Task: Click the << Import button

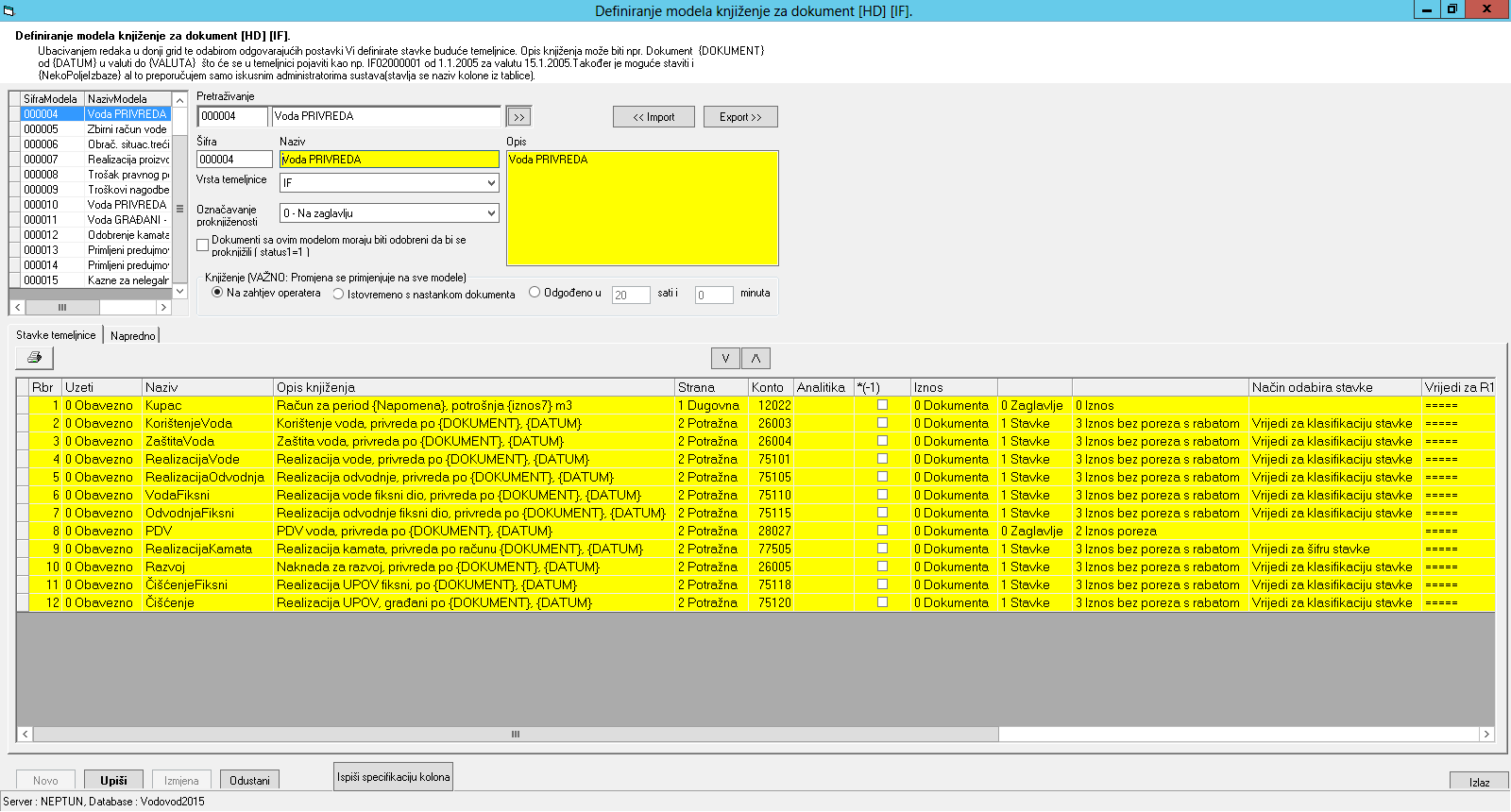Action: click(654, 117)
